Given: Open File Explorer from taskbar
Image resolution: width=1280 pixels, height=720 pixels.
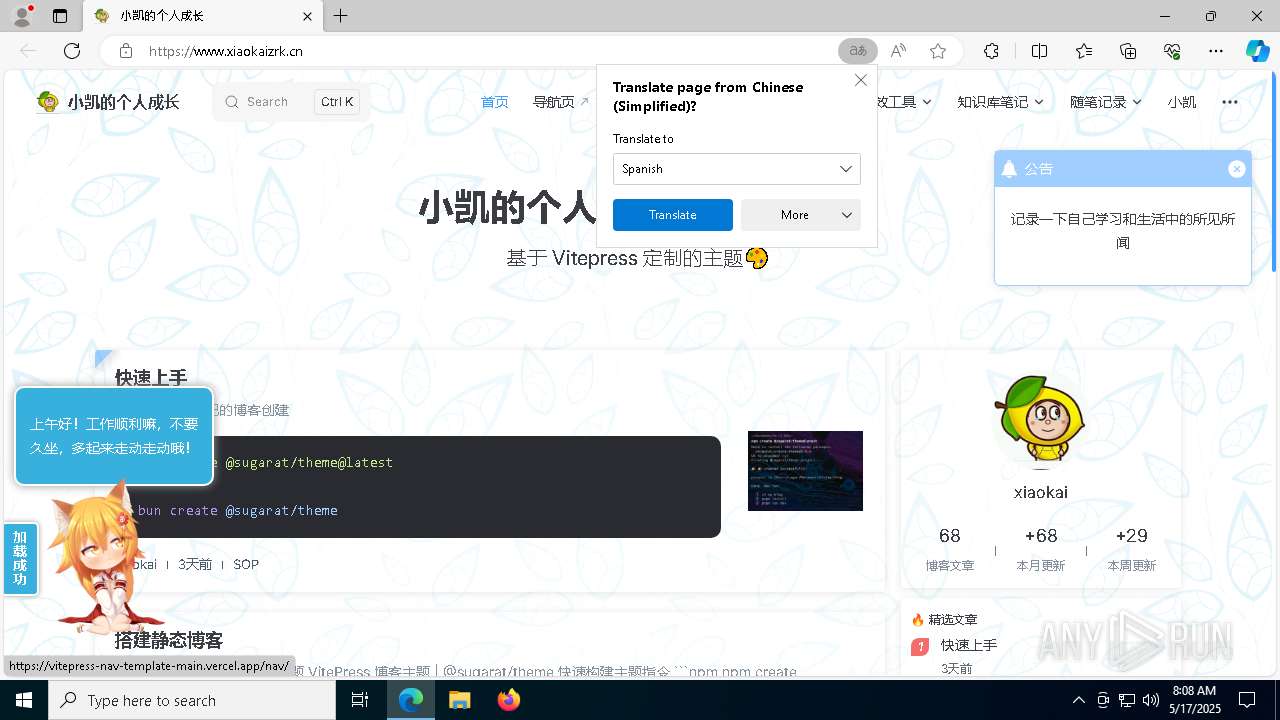Looking at the screenshot, I should [459, 700].
